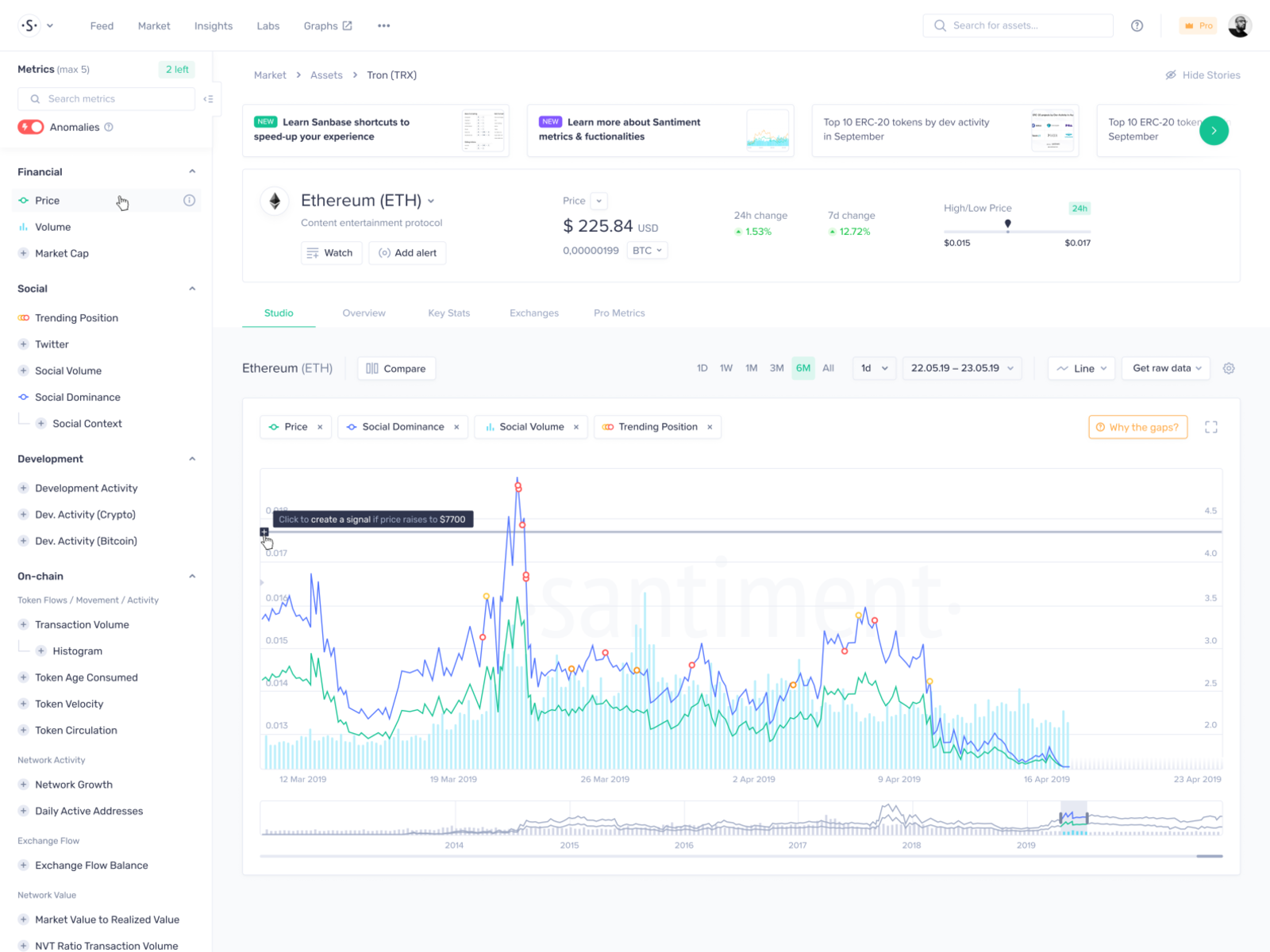Screen dimensions: 1270x952
Task: Click the Compare button
Action: (x=396, y=369)
